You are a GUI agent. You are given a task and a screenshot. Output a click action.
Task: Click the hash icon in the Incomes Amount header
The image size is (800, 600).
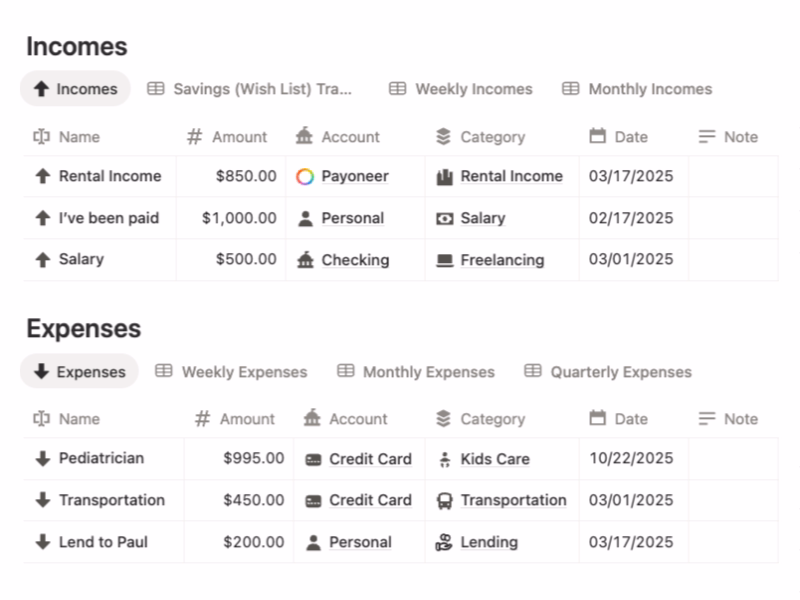tap(194, 137)
